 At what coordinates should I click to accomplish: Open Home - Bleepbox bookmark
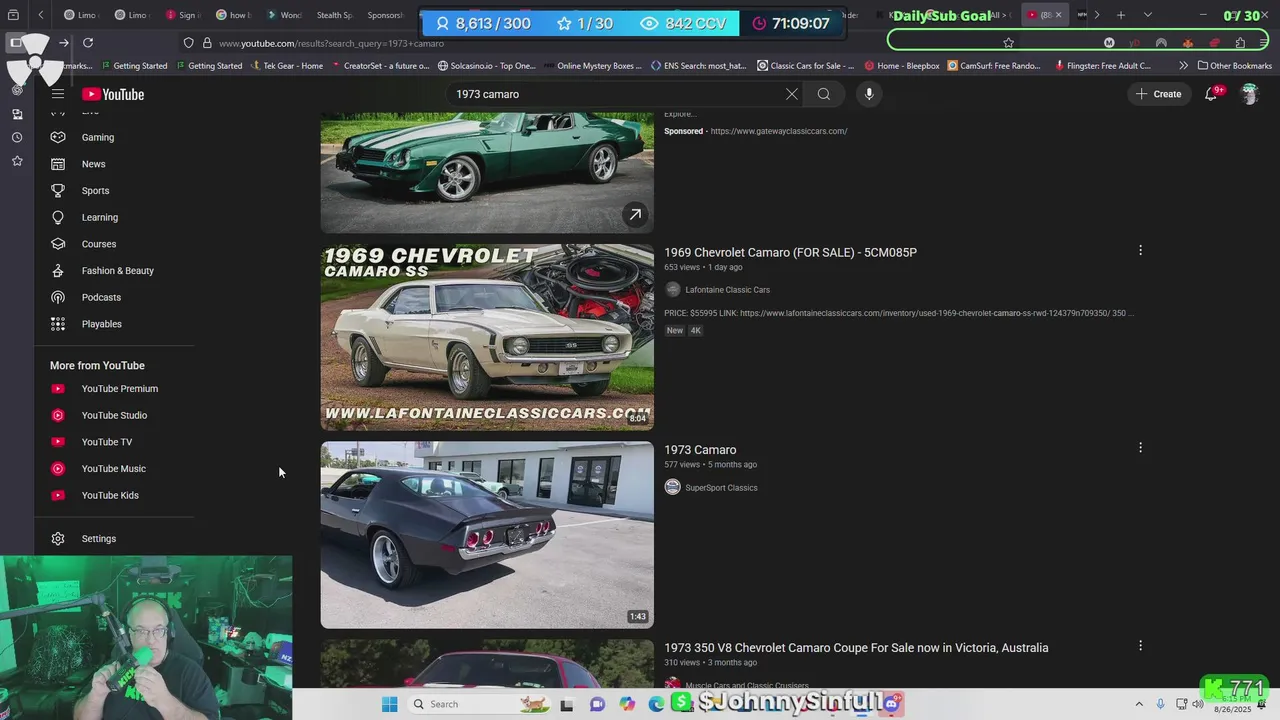pos(902,66)
